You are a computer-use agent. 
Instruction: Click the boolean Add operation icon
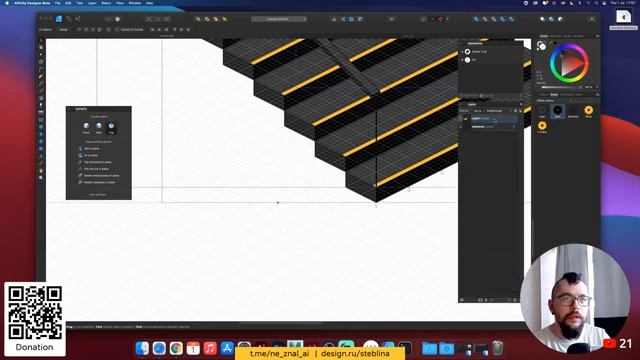(476, 19)
